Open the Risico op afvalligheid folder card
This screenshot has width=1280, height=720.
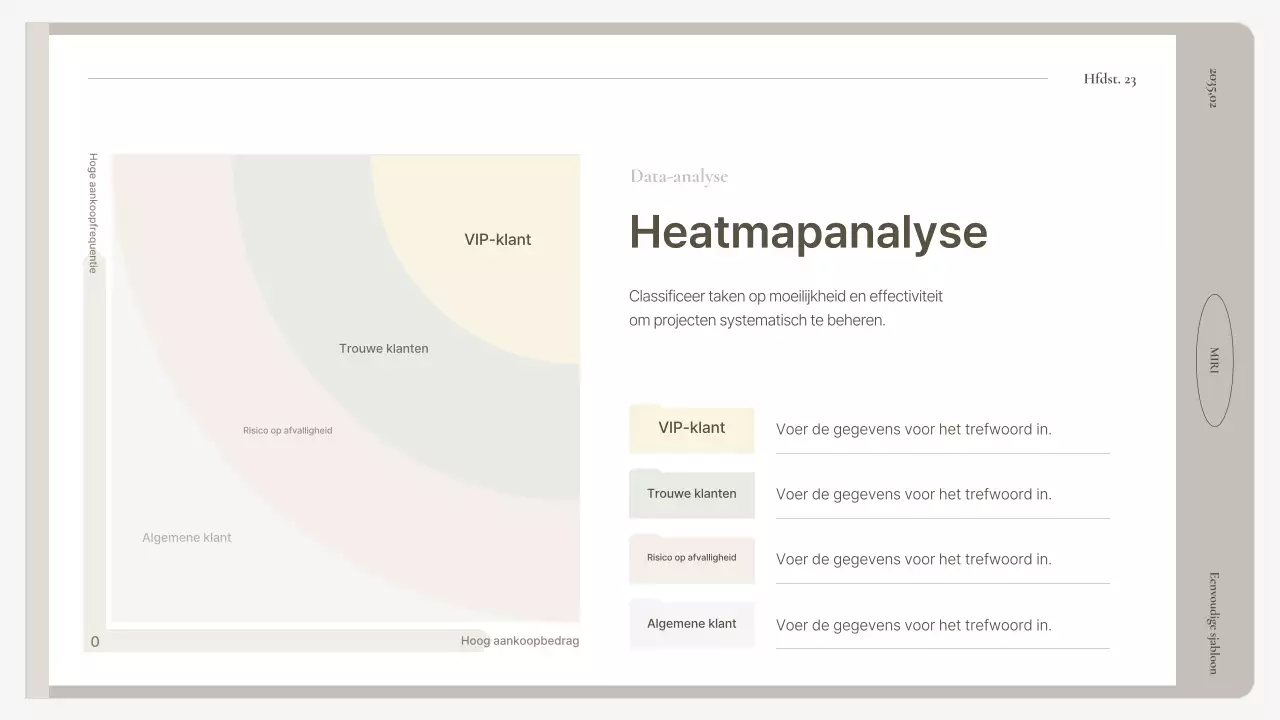pos(691,559)
